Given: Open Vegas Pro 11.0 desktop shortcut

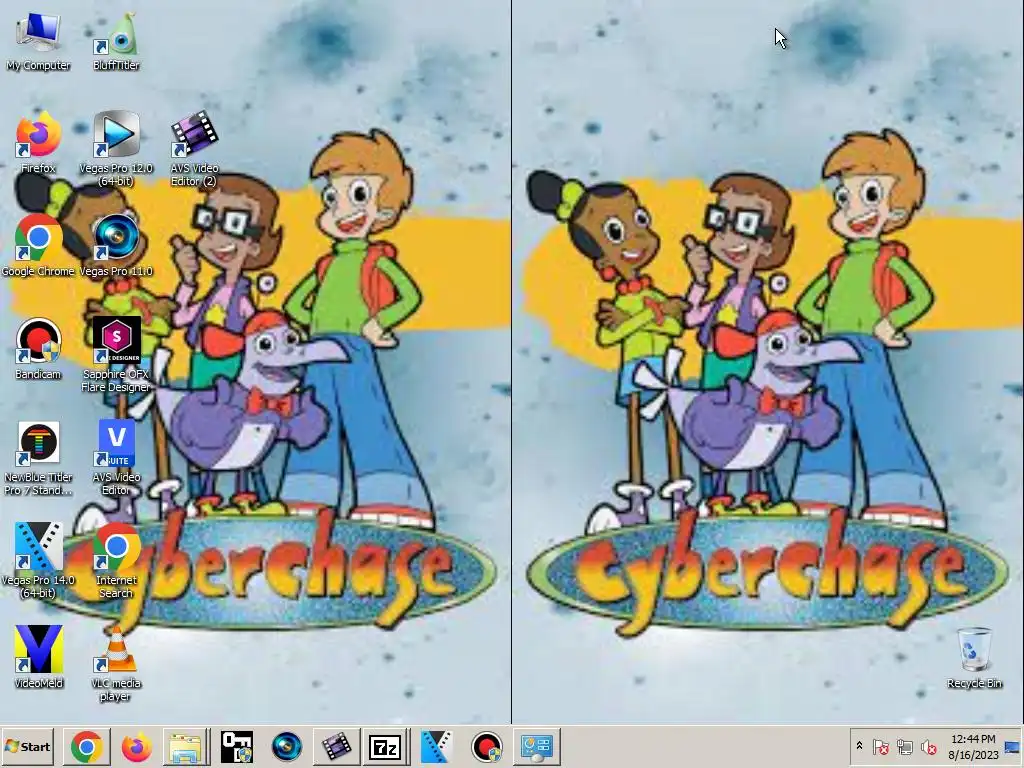Looking at the screenshot, I should [116, 246].
